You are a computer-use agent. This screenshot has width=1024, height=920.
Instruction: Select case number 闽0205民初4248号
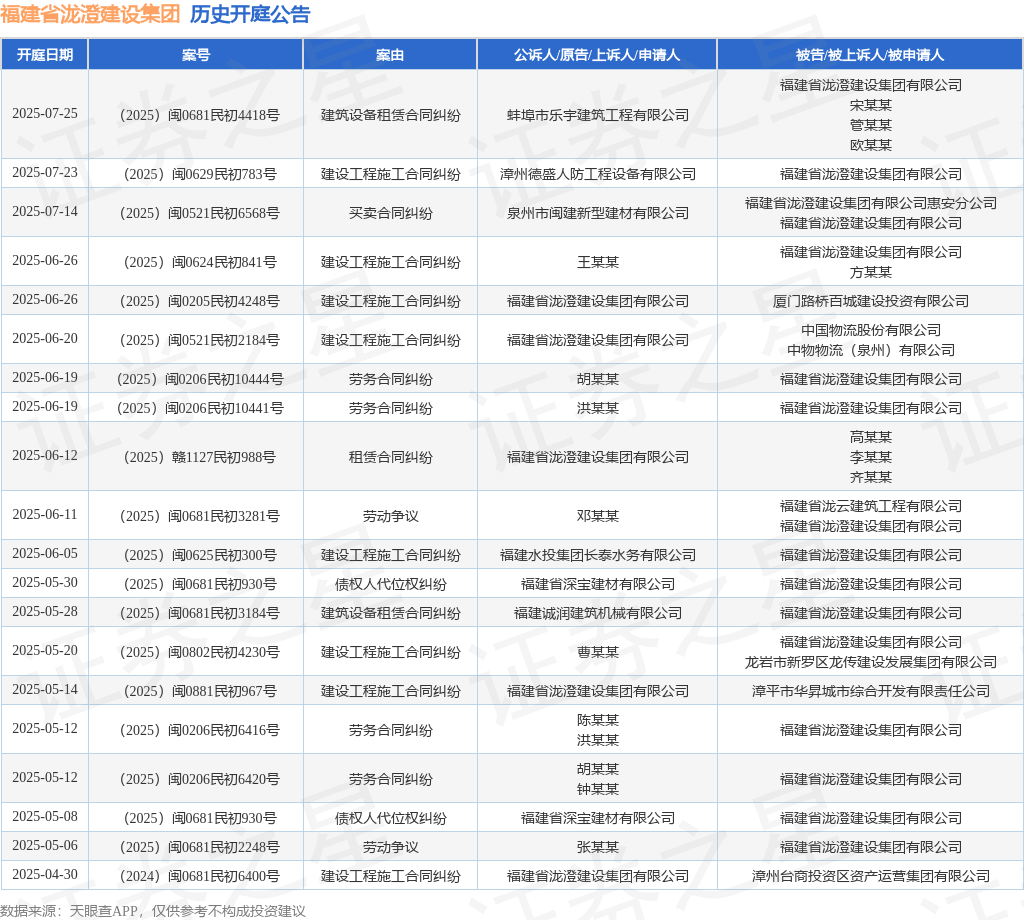point(200,301)
